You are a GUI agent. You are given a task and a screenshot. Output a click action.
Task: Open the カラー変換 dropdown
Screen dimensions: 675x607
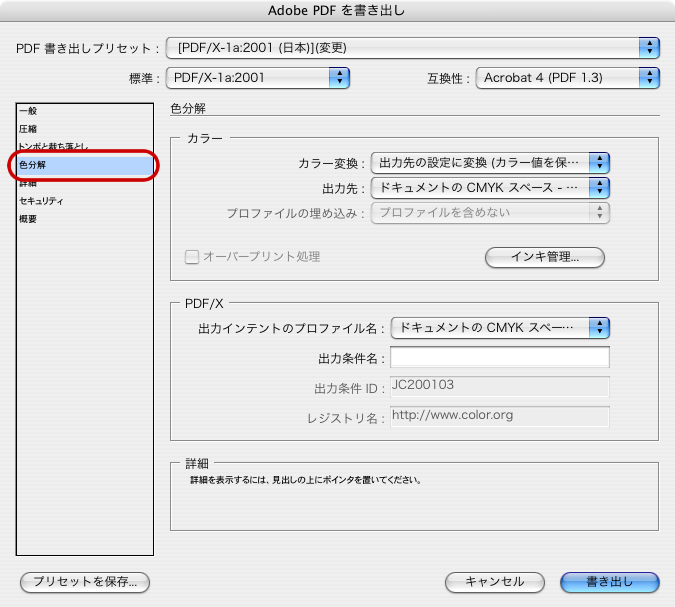pos(490,163)
